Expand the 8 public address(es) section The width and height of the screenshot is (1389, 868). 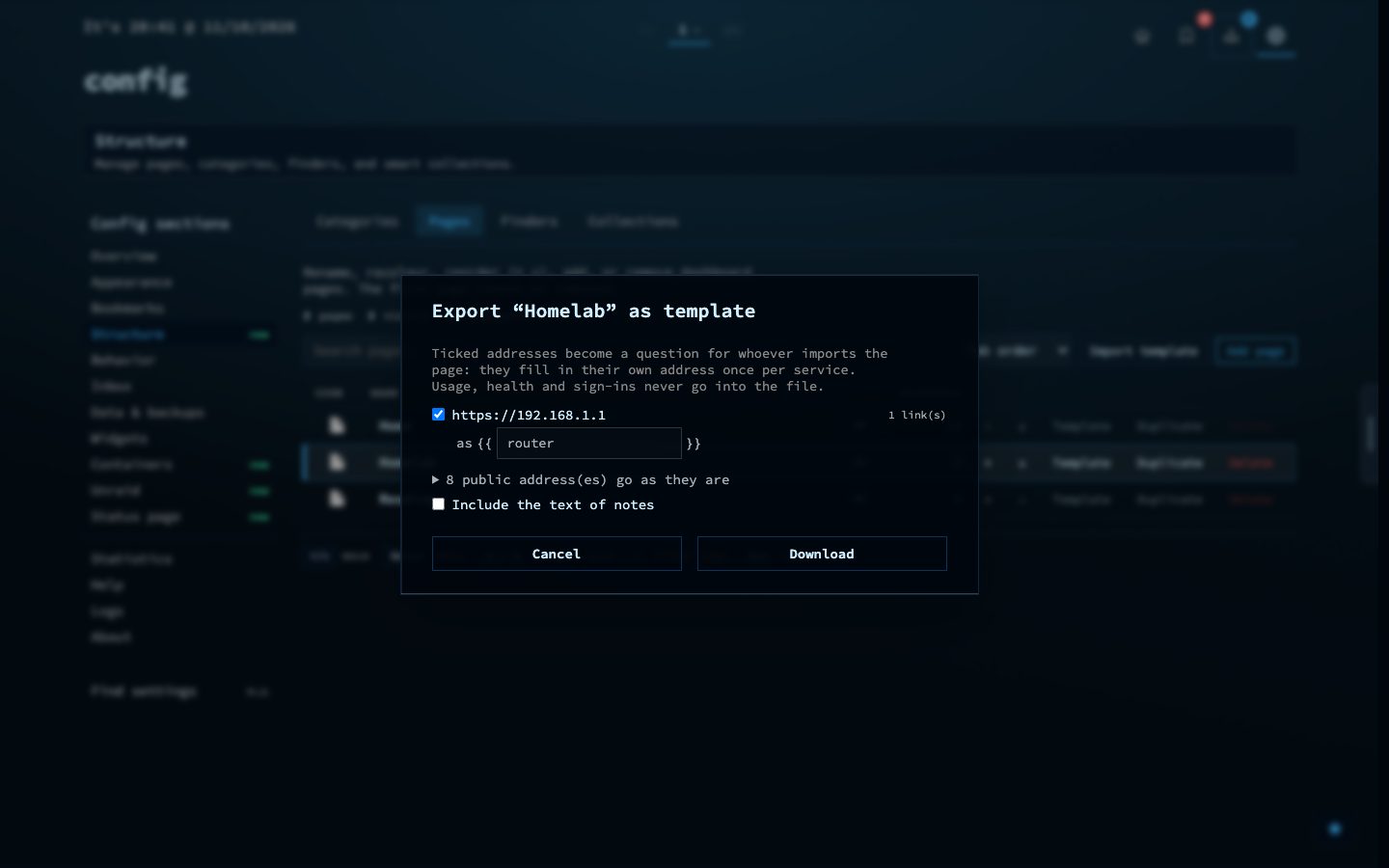click(x=581, y=479)
